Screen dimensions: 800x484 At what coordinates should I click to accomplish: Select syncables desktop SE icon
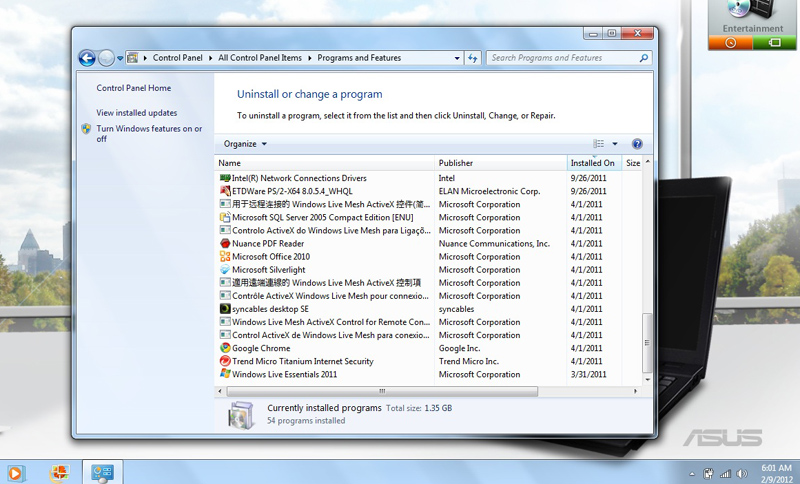click(x=225, y=309)
